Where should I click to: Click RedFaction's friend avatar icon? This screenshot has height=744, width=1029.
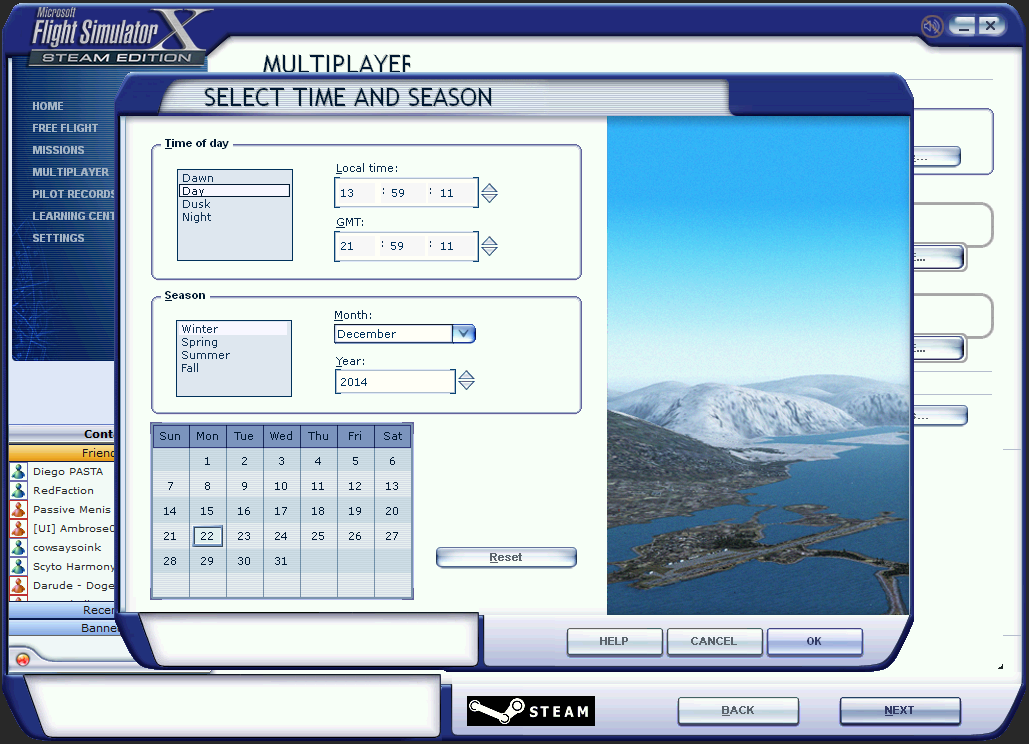[x=18, y=491]
